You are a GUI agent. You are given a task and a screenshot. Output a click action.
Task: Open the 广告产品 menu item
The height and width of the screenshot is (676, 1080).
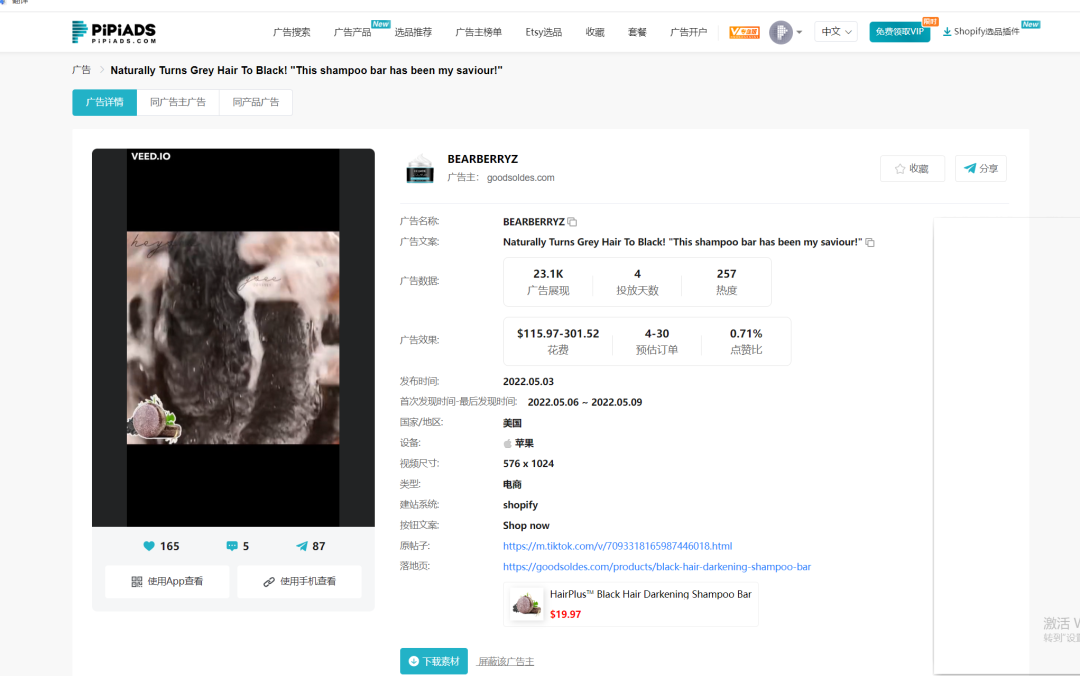tap(352, 32)
